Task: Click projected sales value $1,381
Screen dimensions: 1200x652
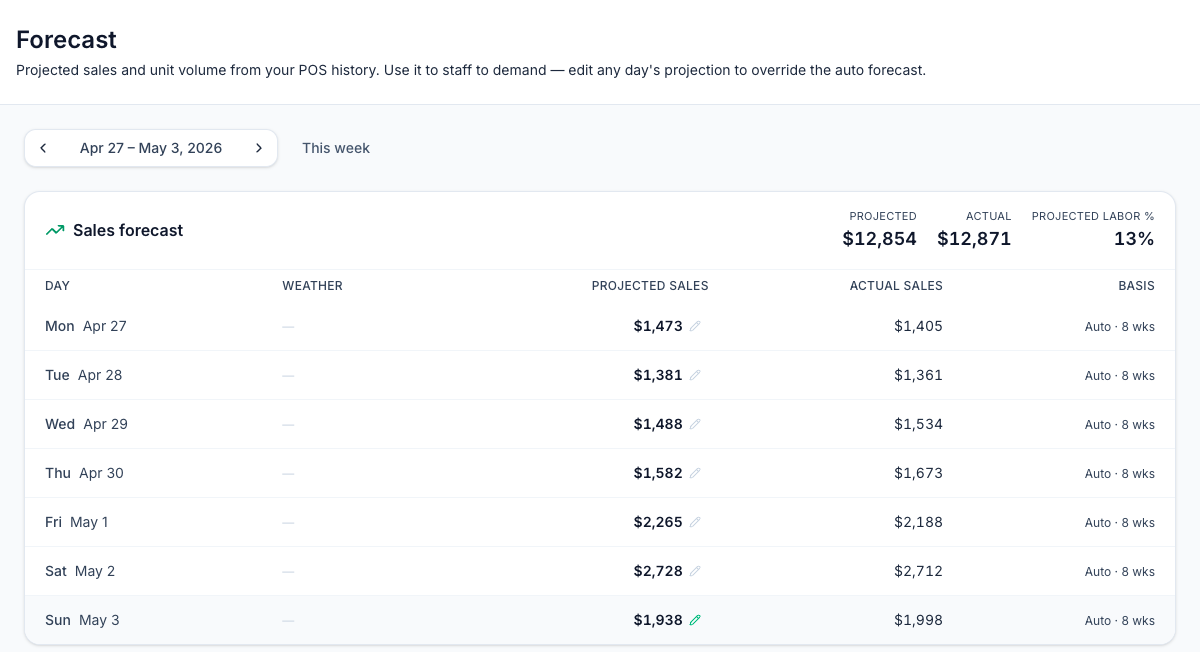Action: point(658,375)
